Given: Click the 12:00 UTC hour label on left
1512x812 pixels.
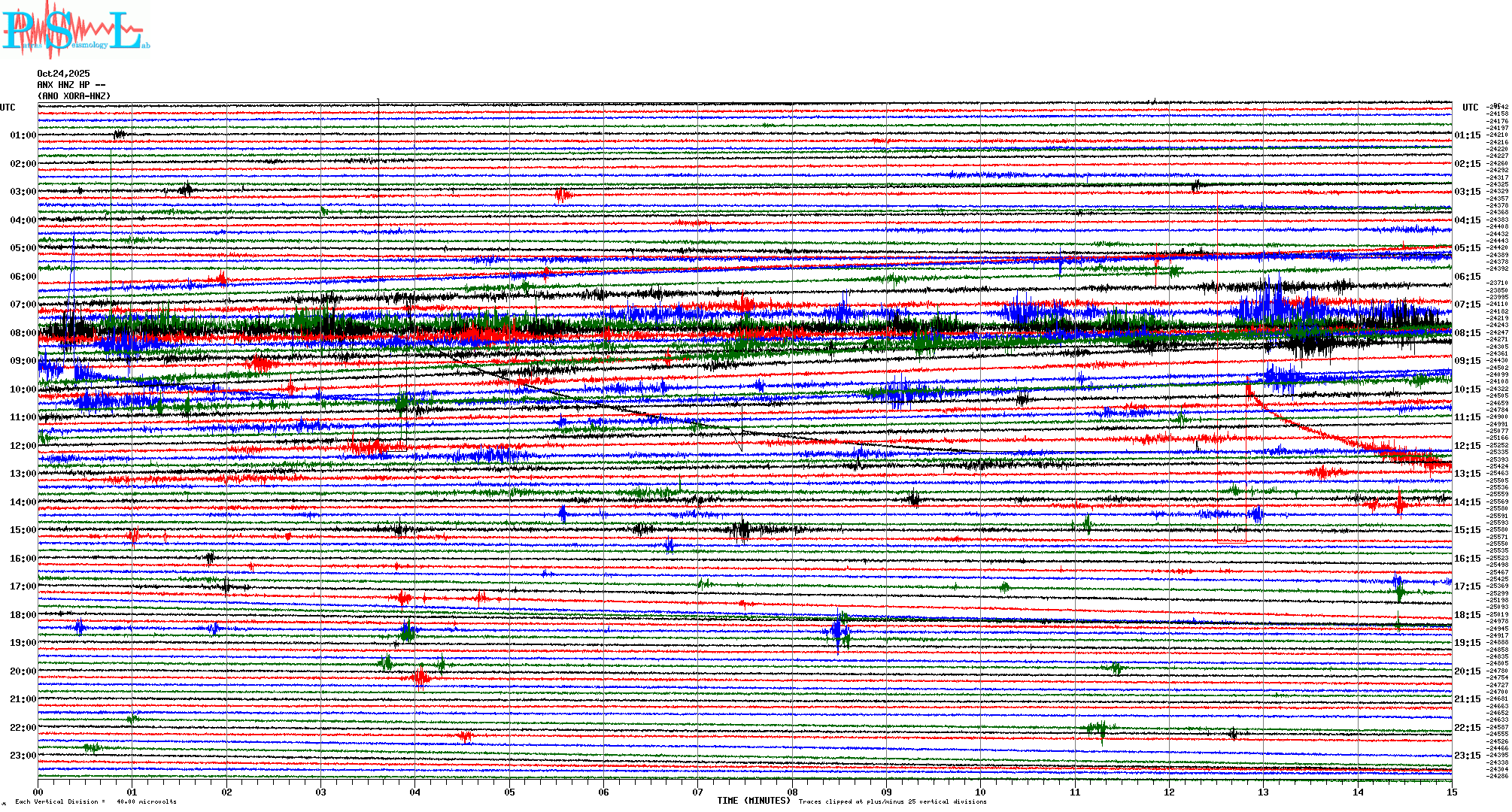Looking at the screenshot, I should pyautogui.click(x=23, y=446).
